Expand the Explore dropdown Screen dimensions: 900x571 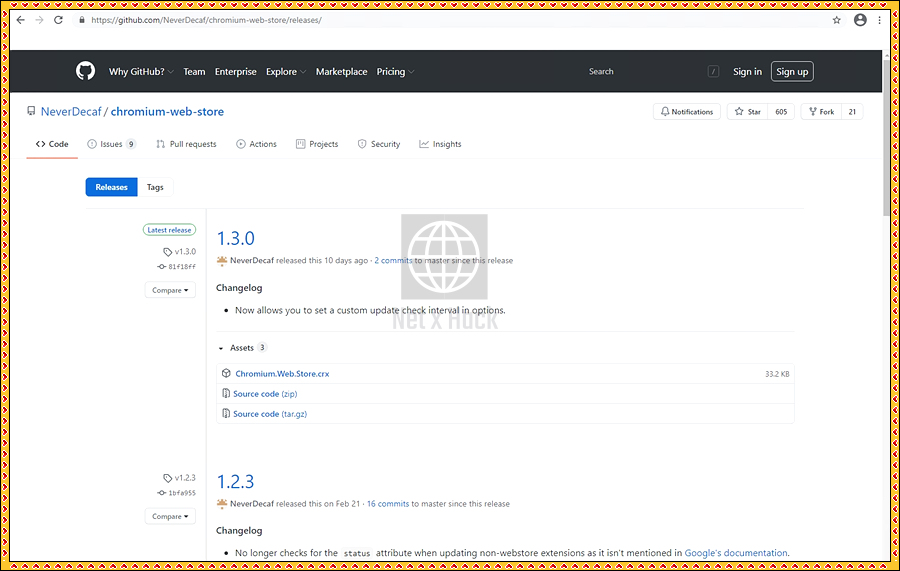[x=286, y=72]
